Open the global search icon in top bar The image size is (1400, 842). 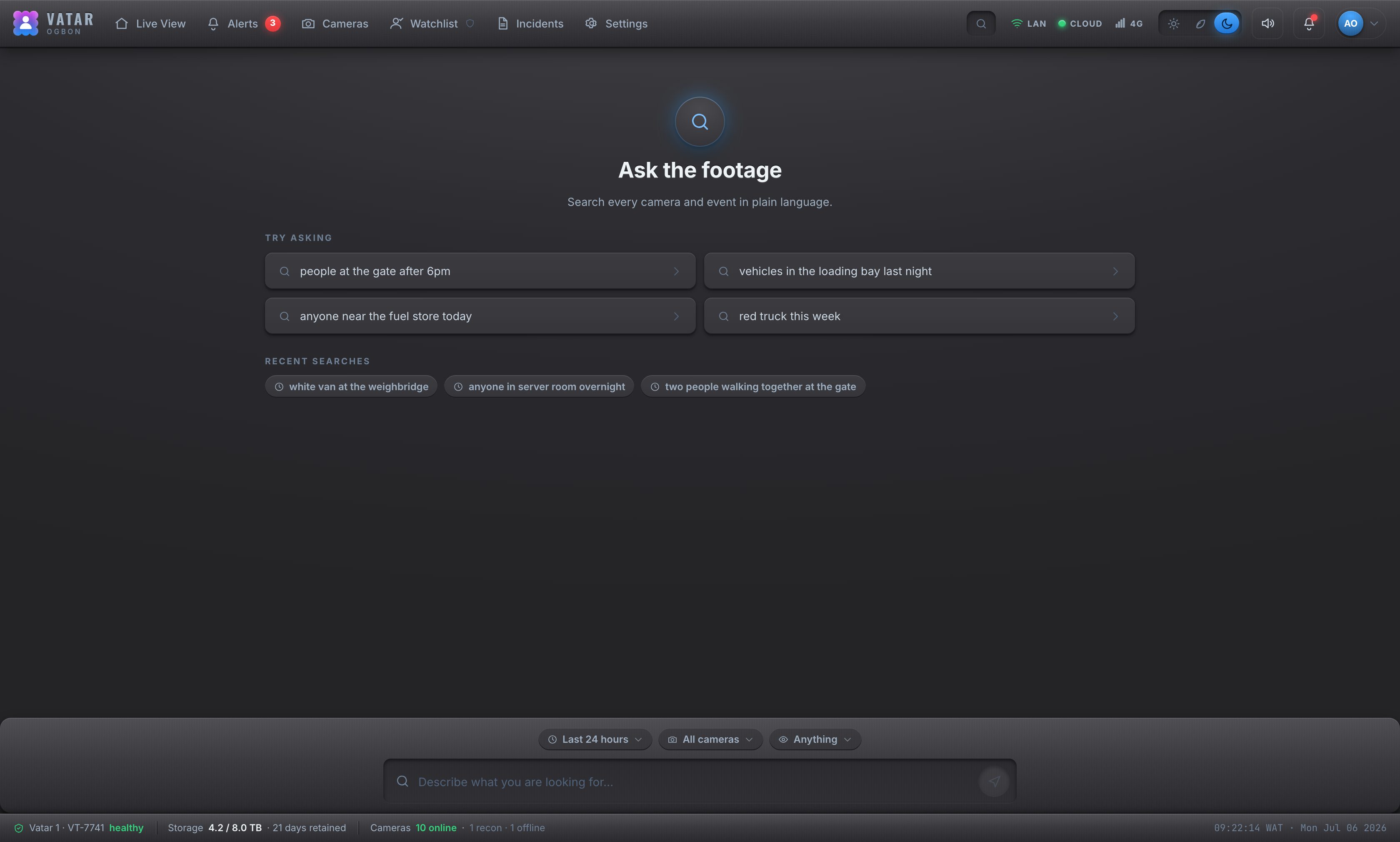coord(981,23)
